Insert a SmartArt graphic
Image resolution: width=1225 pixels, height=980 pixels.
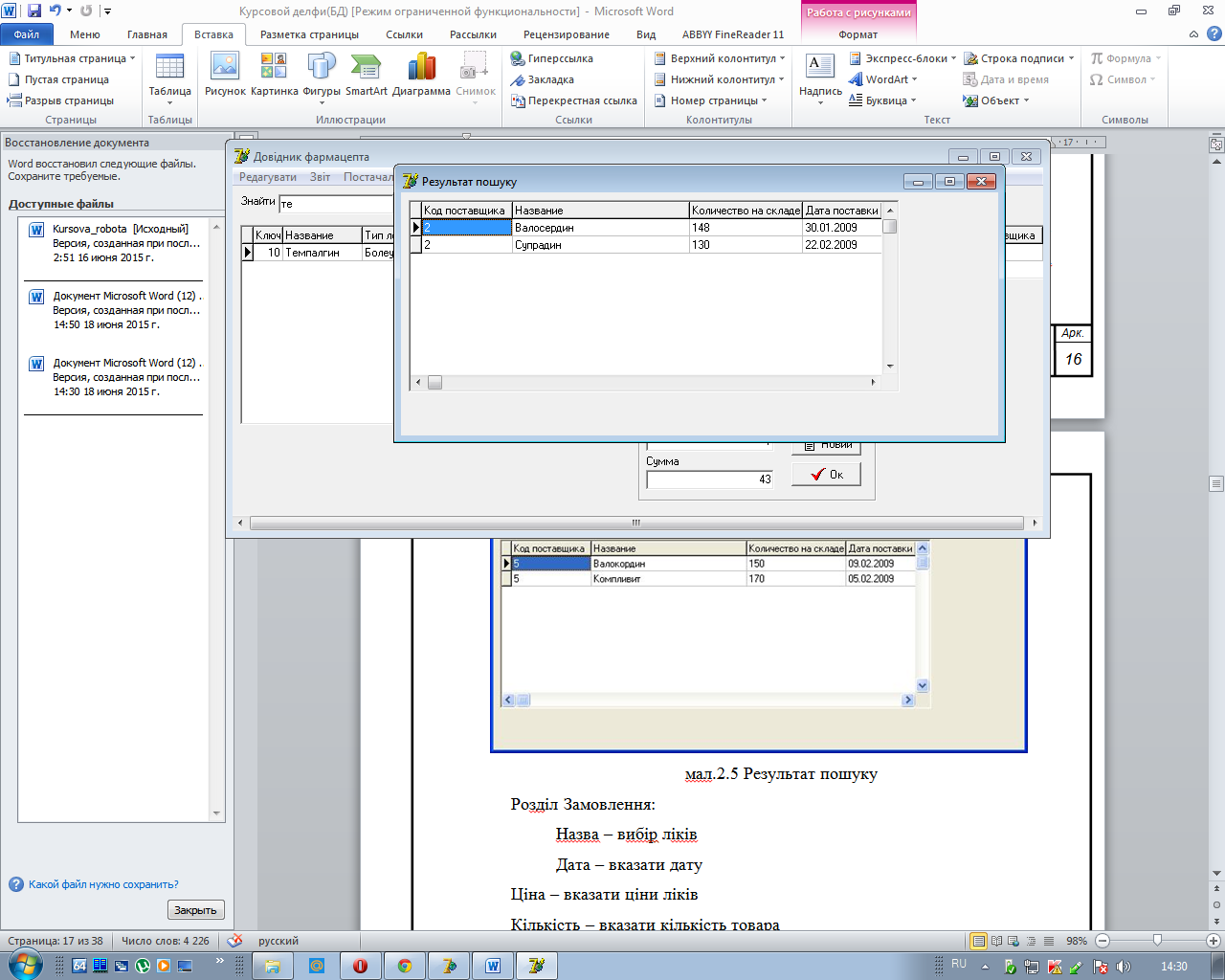[367, 75]
